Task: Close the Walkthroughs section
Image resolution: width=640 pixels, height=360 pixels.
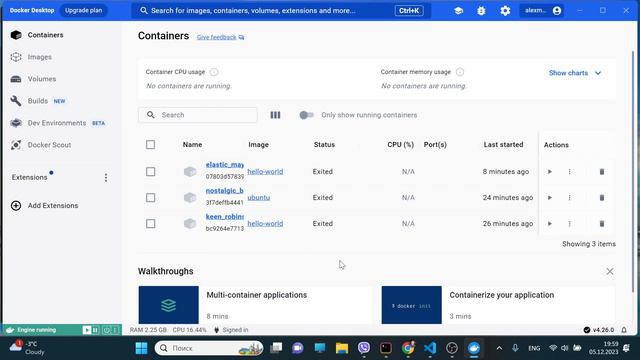Action: point(610,271)
